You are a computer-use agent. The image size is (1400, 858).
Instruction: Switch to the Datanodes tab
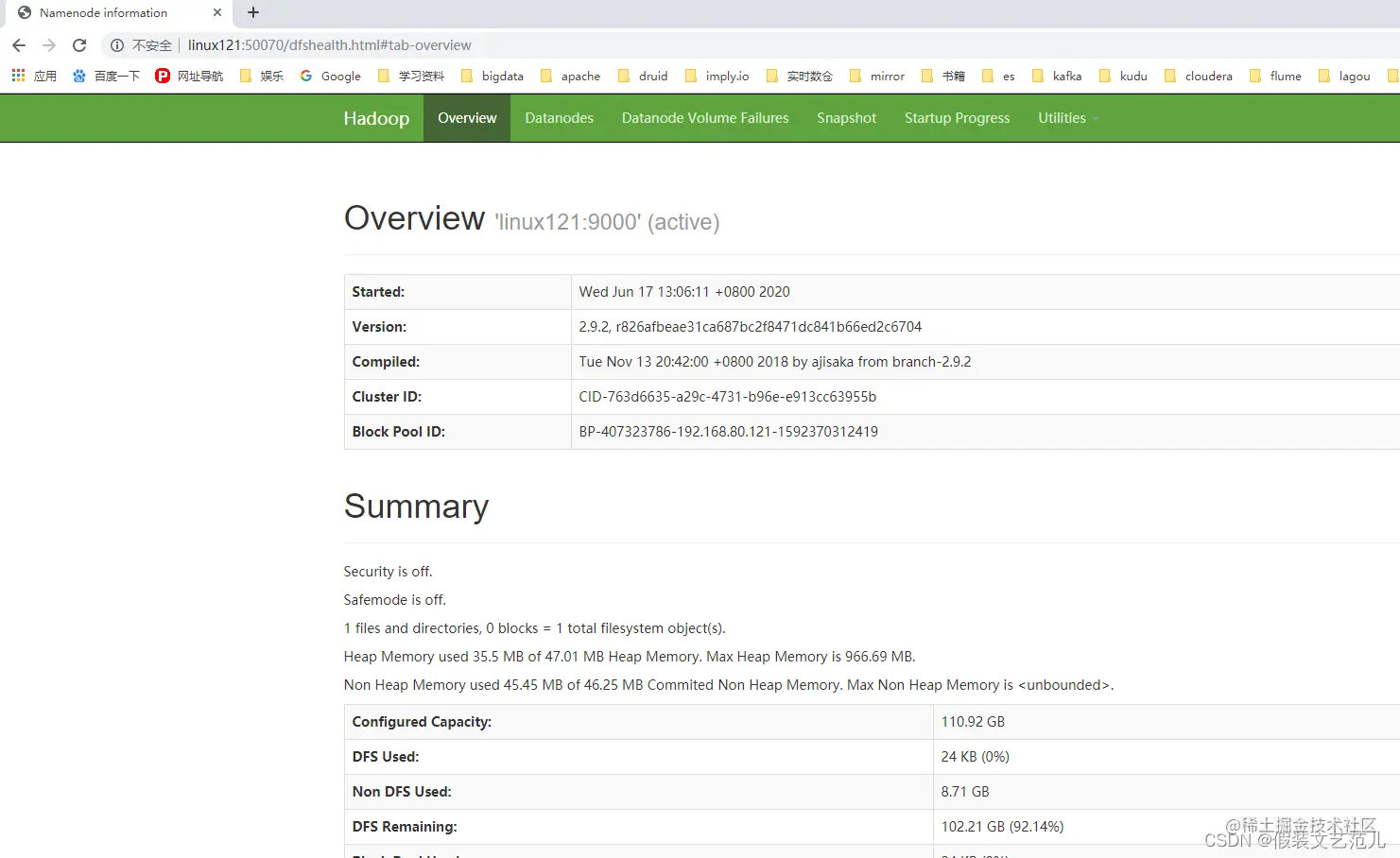point(560,118)
